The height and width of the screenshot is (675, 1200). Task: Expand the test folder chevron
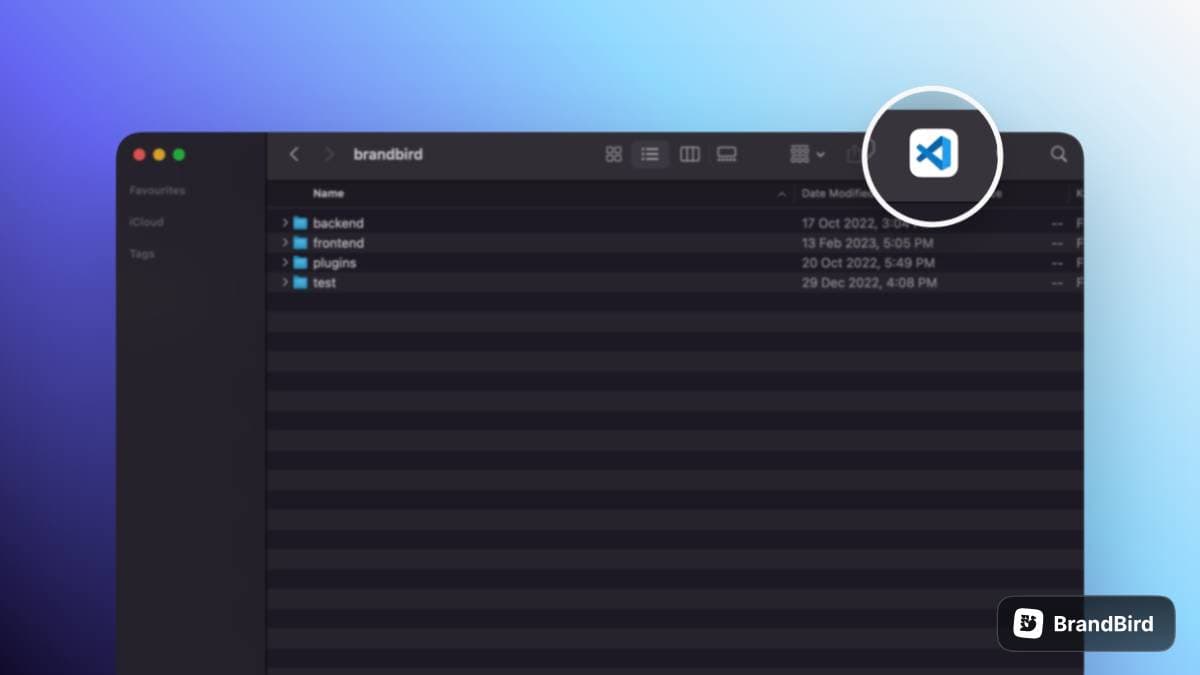(285, 283)
